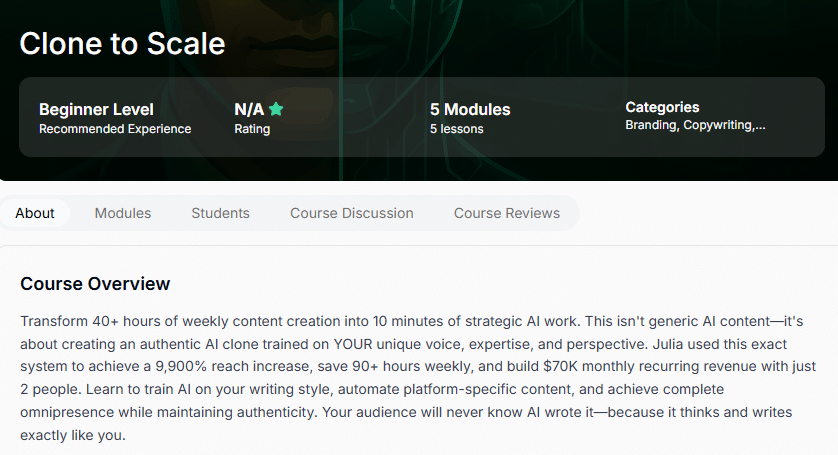Image resolution: width=838 pixels, height=455 pixels.
Task: Click the green rating star icon
Action: click(x=276, y=109)
